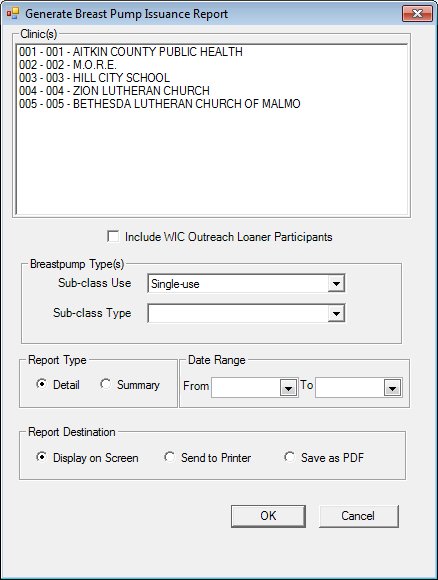Screen dimensions: 438x580
Task: Click the dialog title bar application icon
Action: [13, 14]
